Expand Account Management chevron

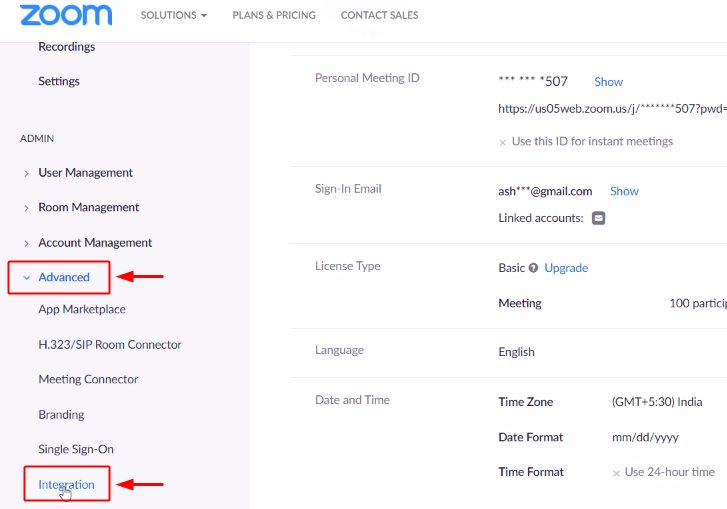point(26,243)
